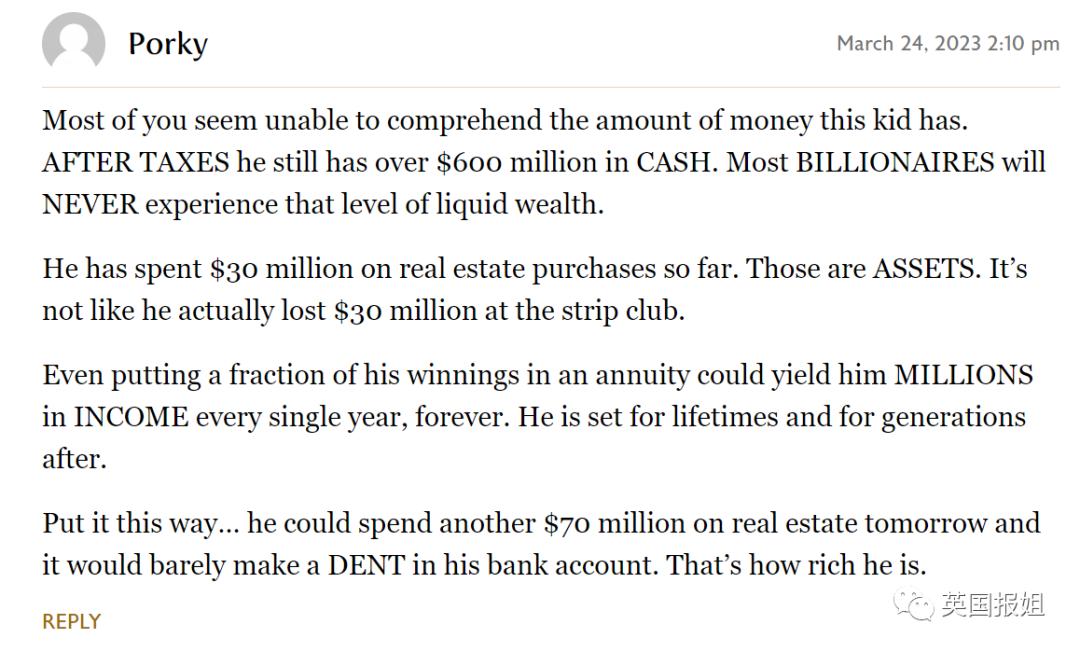Click the word NEVER

90,205
